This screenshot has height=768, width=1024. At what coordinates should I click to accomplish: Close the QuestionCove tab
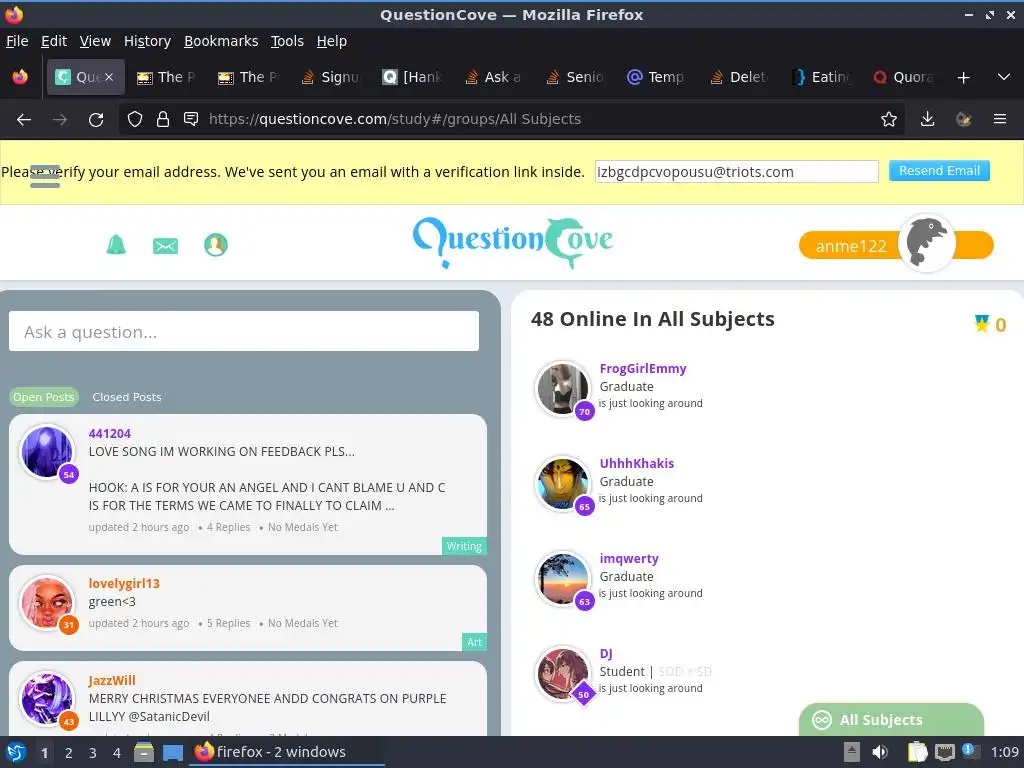pyautogui.click(x=109, y=77)
